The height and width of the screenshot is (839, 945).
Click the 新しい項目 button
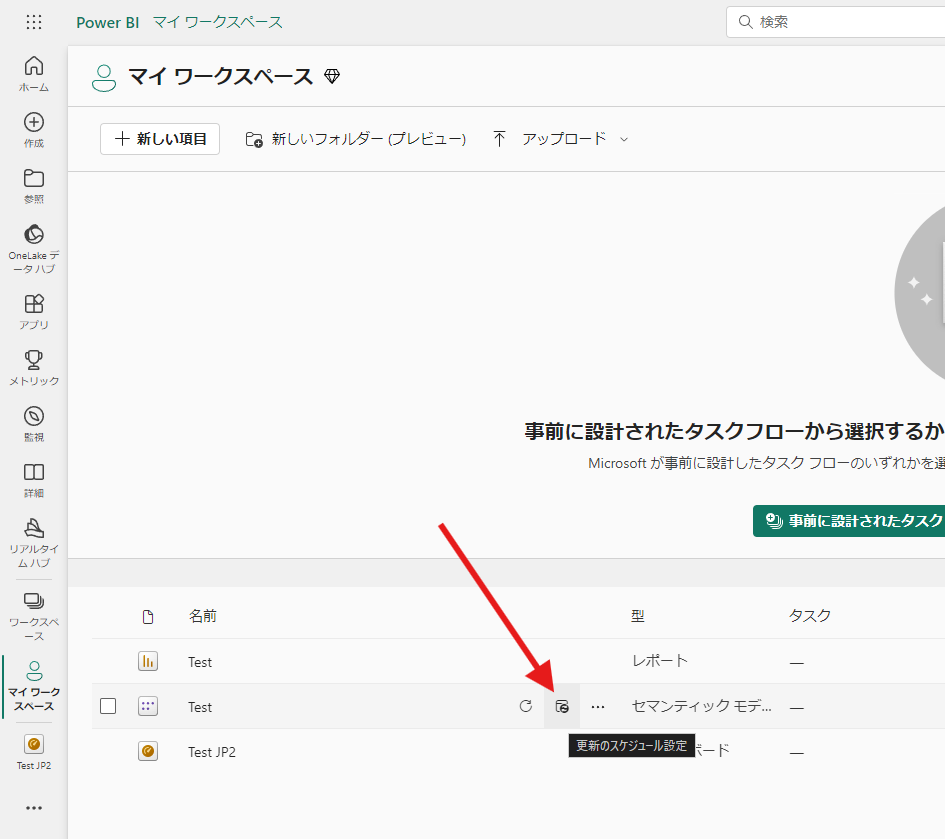160,139
